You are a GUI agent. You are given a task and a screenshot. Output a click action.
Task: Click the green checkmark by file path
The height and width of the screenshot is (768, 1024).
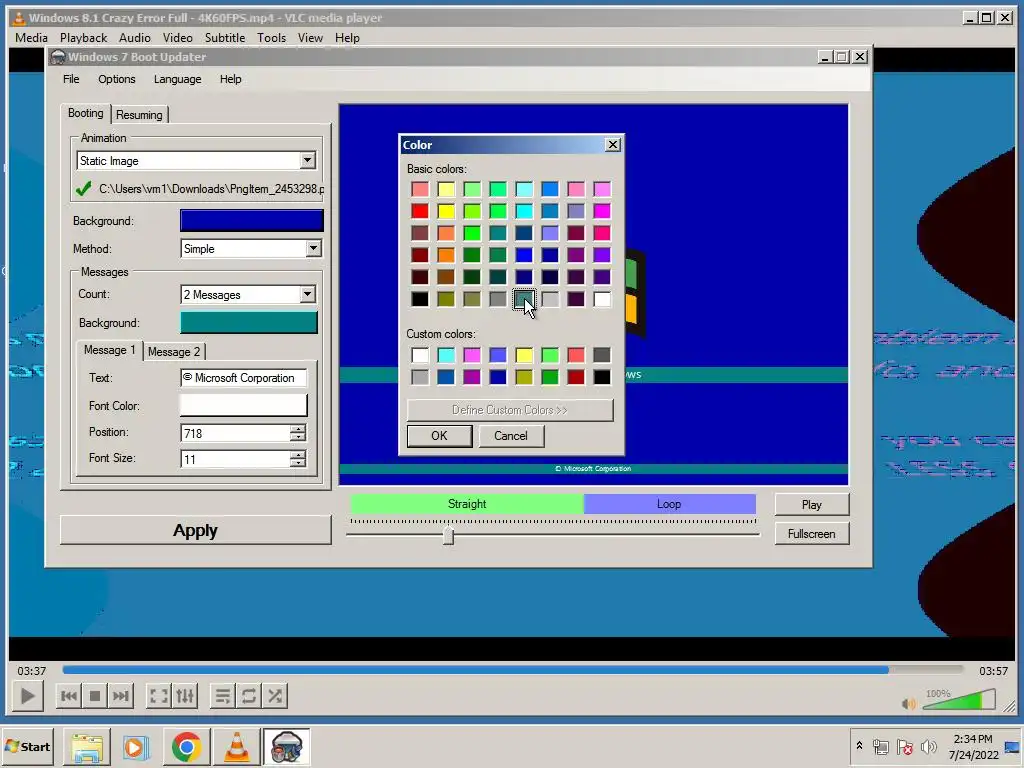(x=84, y=189)
